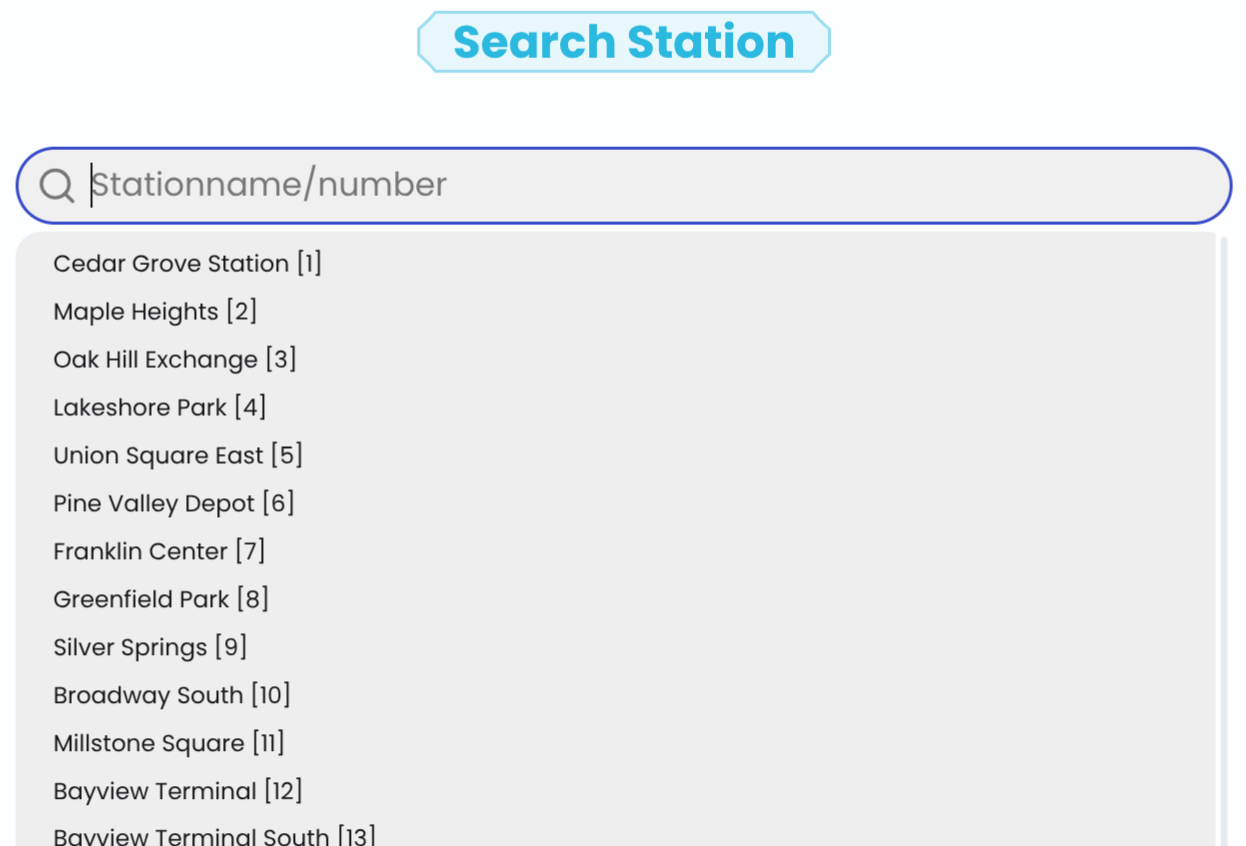The width and height of the screenshot is (1246, 846).
Task: Select Greenfield Park [8] station
Action: point(161,600)
